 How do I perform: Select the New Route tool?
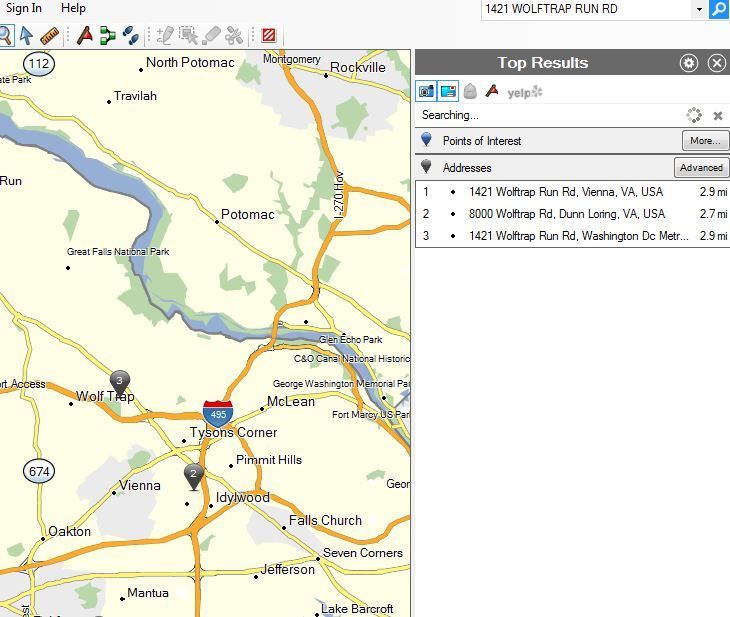(x=108, y=35)
